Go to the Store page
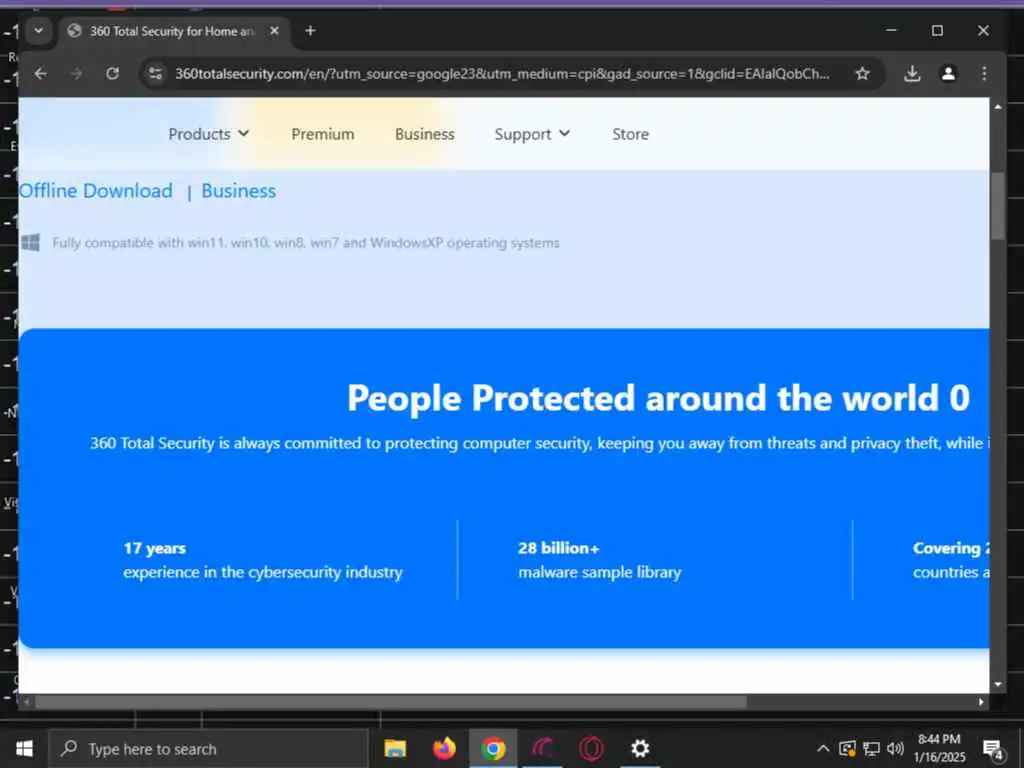Viewport: 1024px width, 768px height. pyautogui.click(x=630, y=134)
